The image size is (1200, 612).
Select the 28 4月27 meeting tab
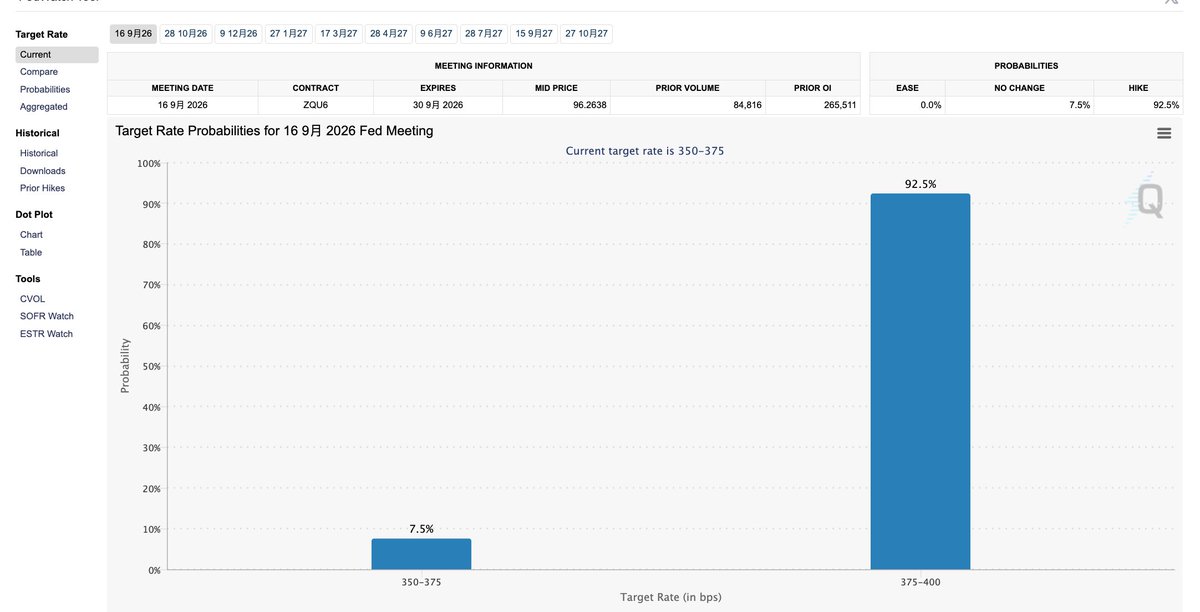click(x=389, y=34)
